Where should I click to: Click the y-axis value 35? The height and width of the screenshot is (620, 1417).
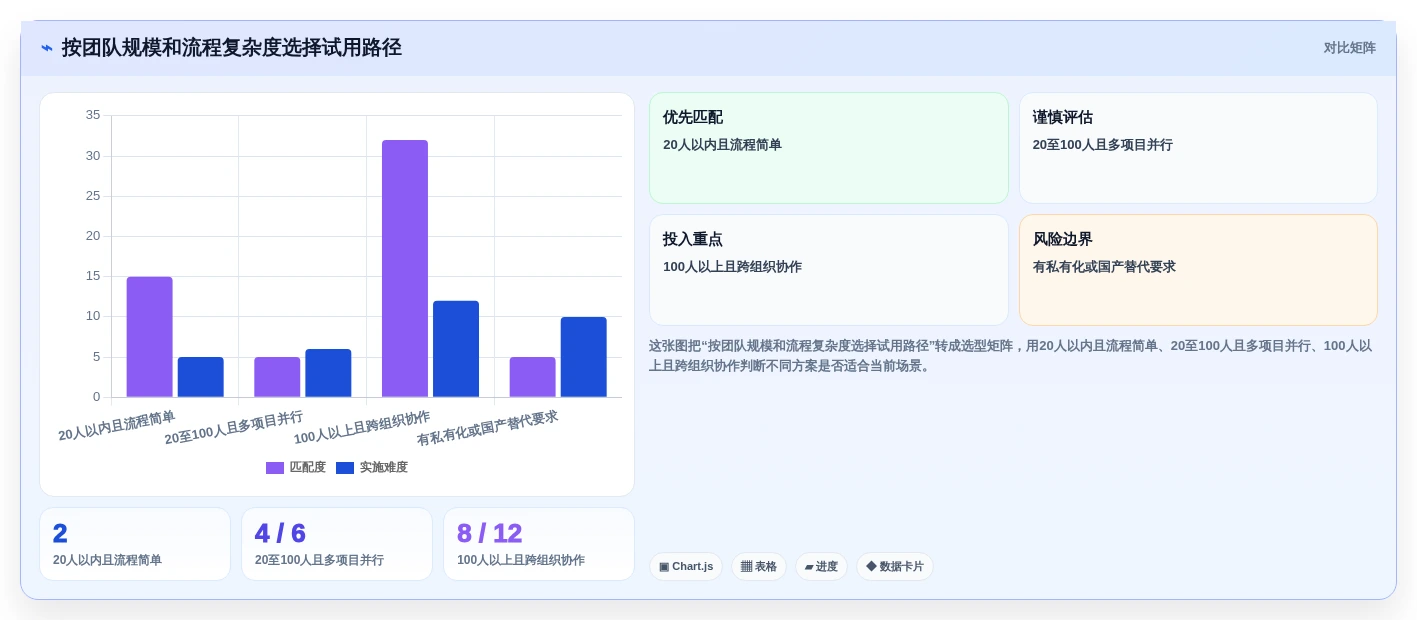click(93, 115)
